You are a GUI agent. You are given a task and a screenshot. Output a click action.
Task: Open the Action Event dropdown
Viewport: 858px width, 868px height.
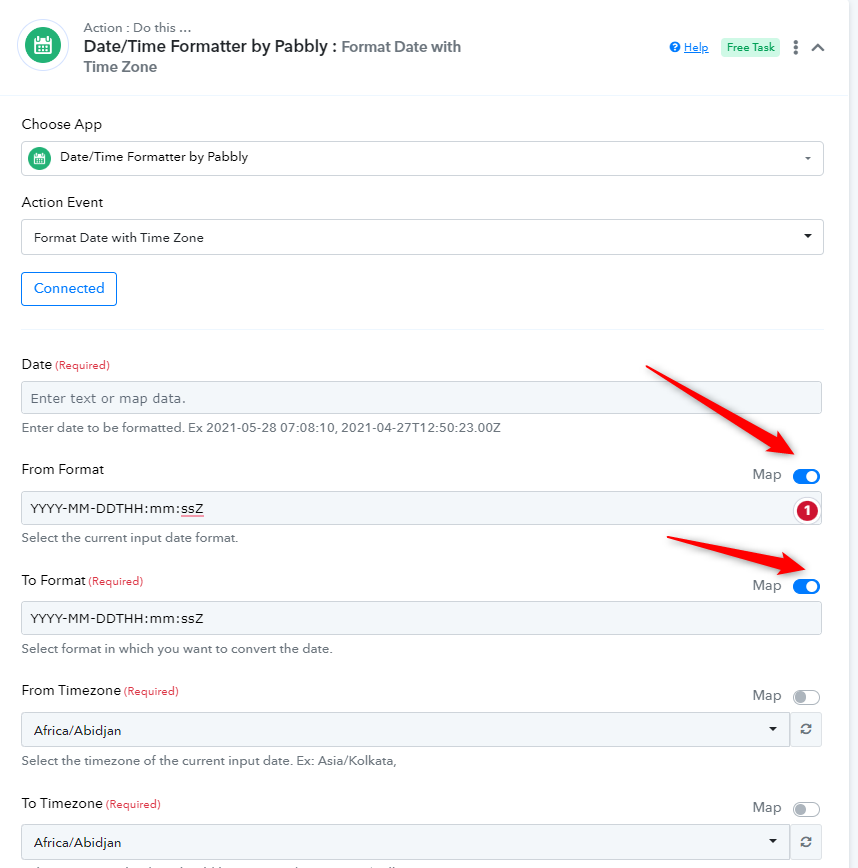[422, 237]
